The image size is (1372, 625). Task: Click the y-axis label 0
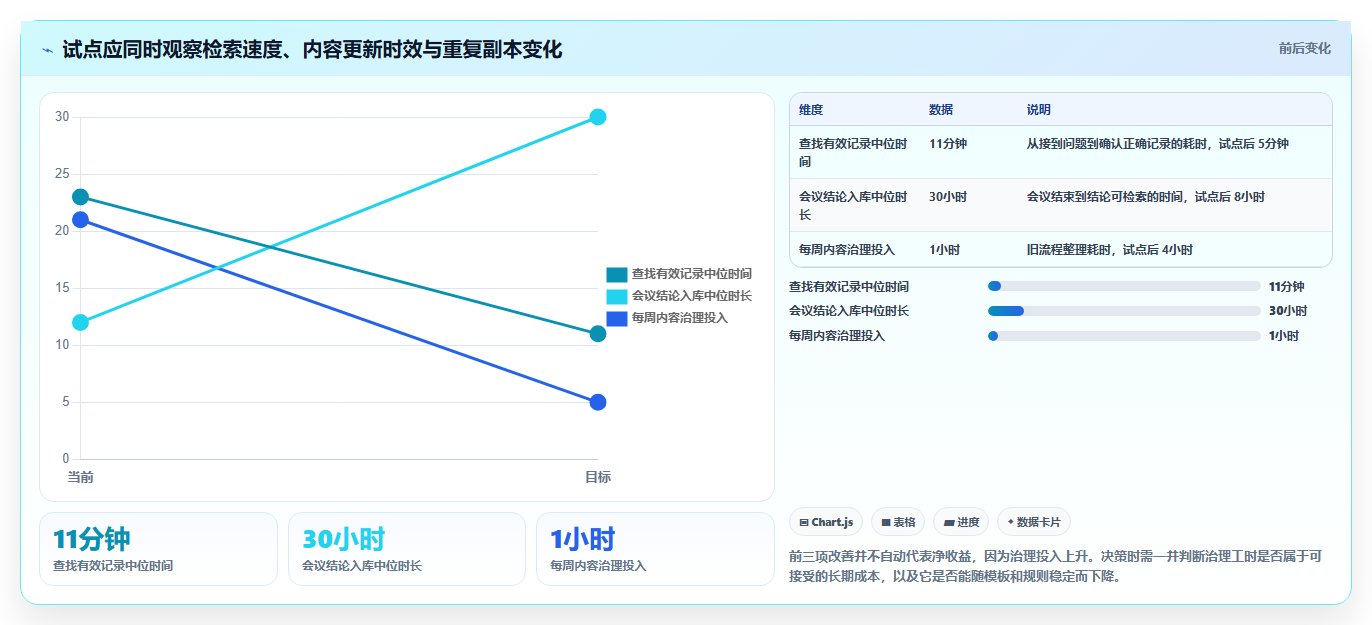(66, 459)
